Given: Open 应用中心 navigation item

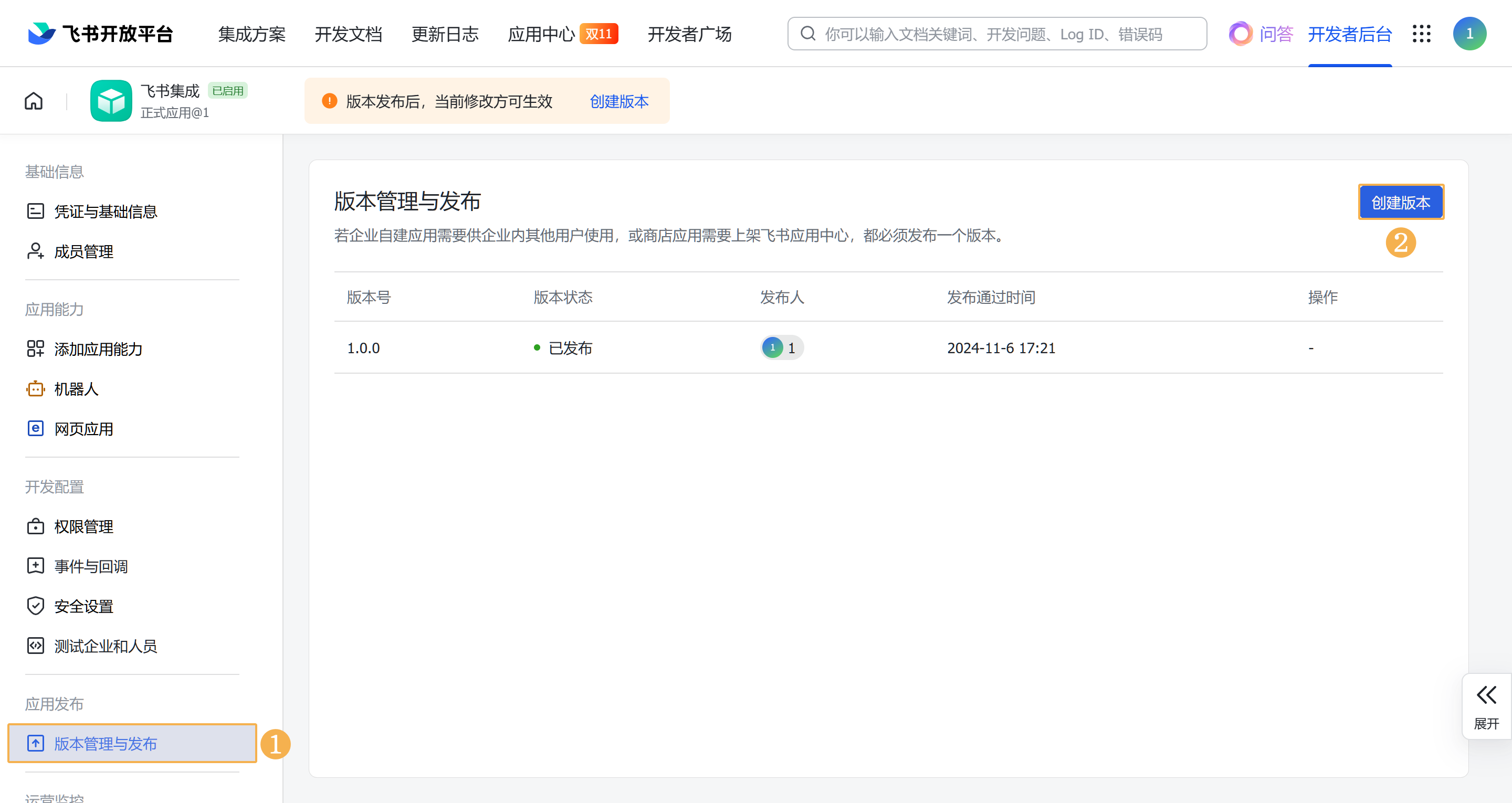Looking at the screenshot, I should coord(541,34).
